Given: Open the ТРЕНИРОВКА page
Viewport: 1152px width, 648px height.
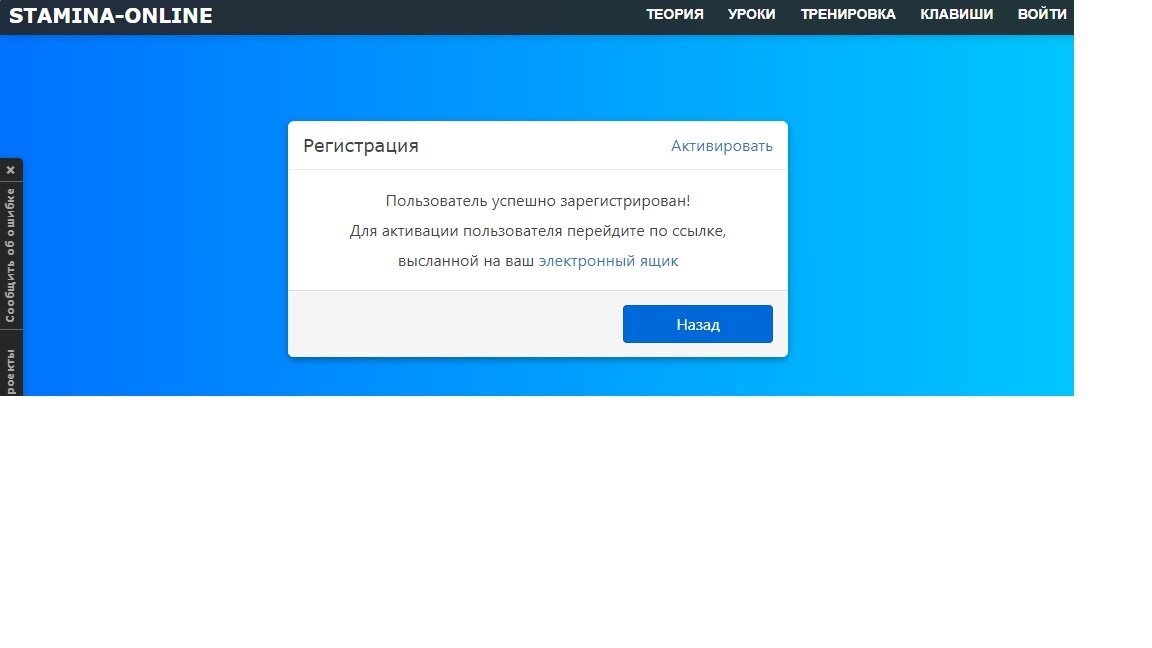Looking at the screenshot, I should tap(848, 15).
